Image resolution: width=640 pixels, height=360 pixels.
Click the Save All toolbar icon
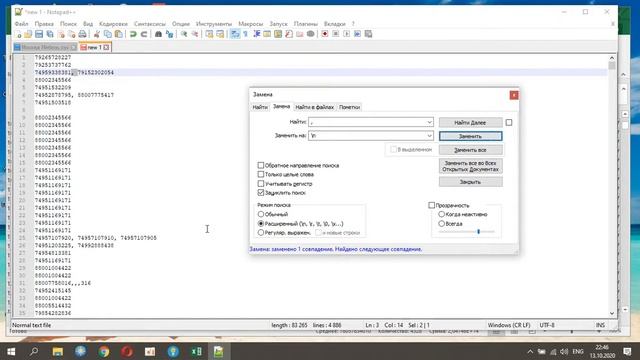pos(50,34)
